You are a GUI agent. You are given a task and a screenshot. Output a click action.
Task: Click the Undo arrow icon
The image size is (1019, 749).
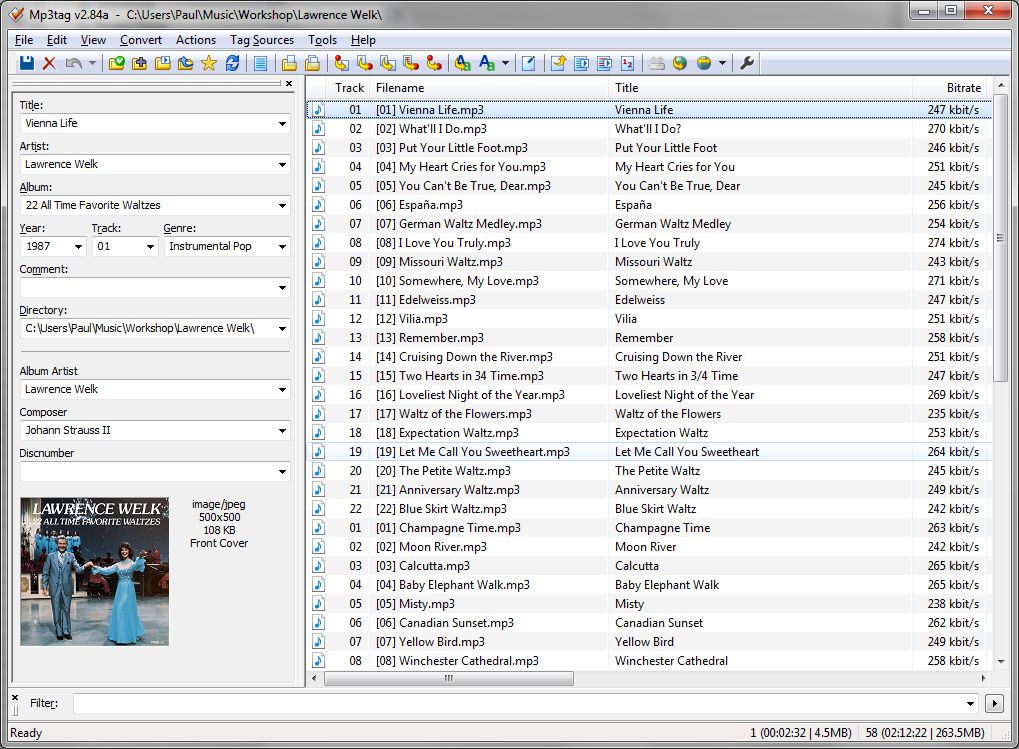click(x=73, y=63)
